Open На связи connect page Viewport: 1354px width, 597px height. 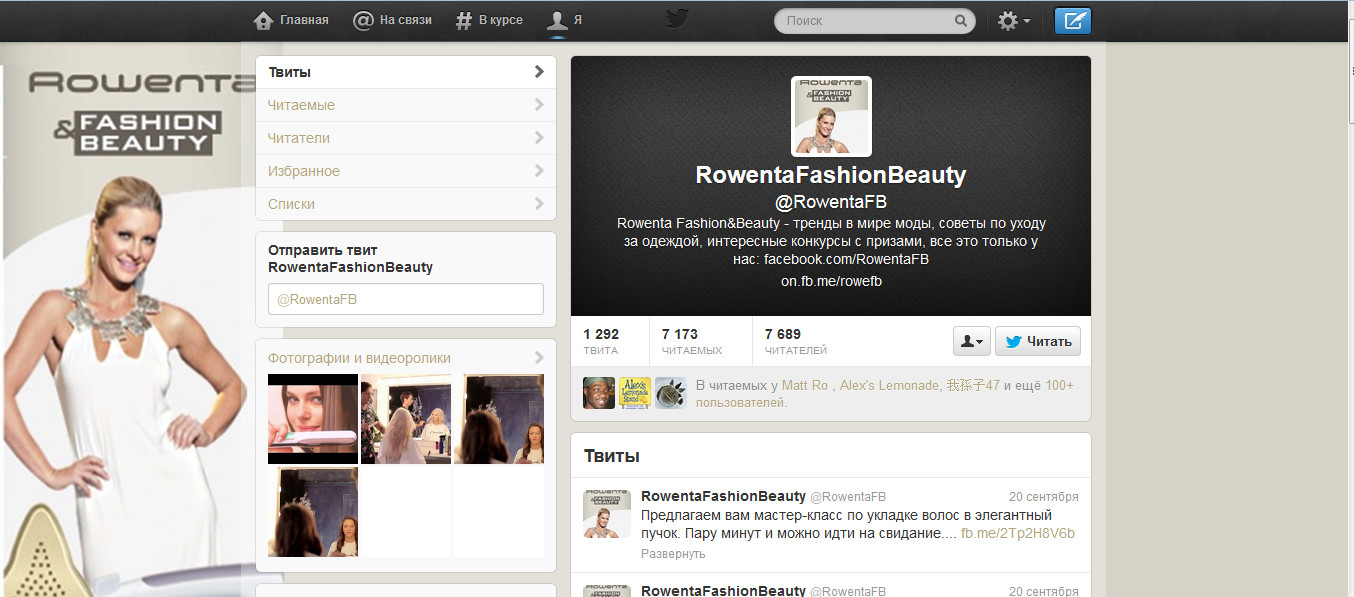[393, 20]
